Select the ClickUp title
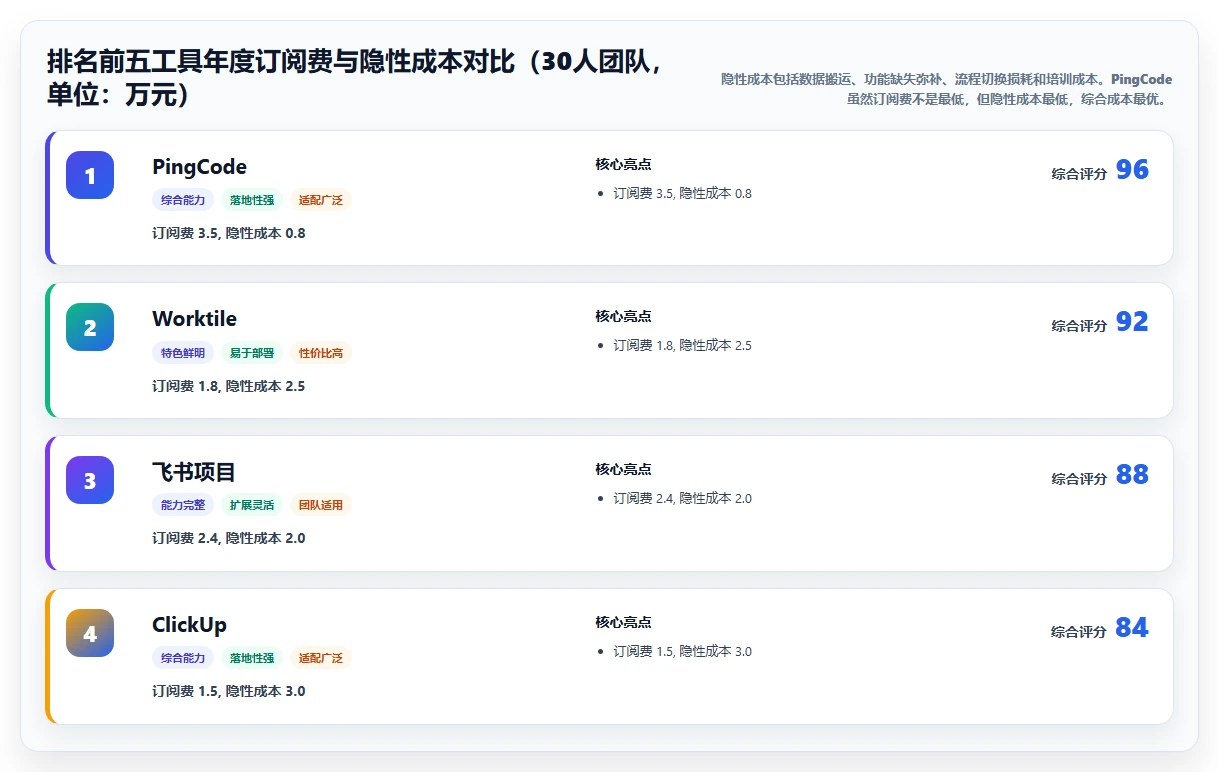Screen dimensions: 1219x772 (189, 625)
